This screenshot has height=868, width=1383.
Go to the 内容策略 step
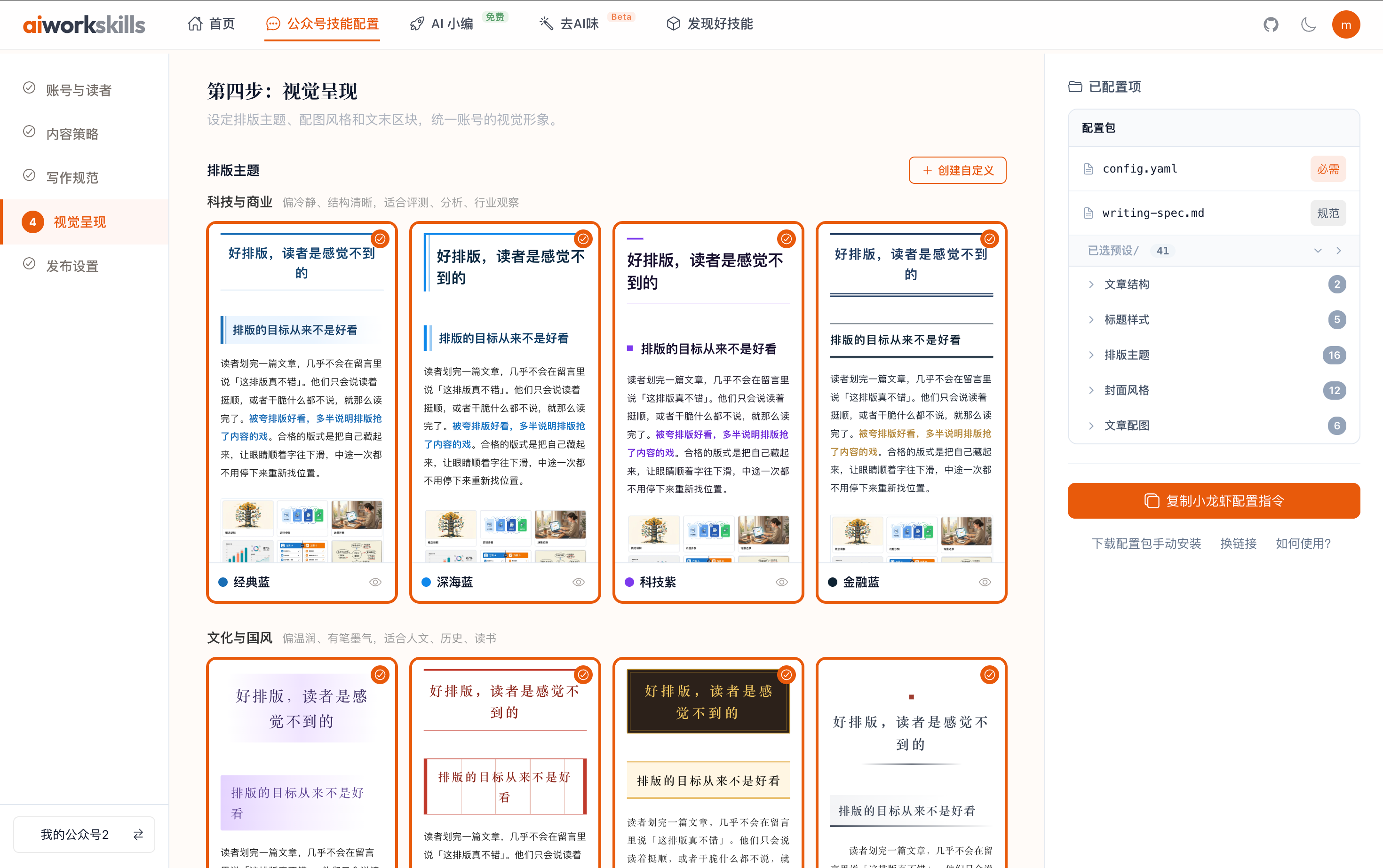pos(84,134)
